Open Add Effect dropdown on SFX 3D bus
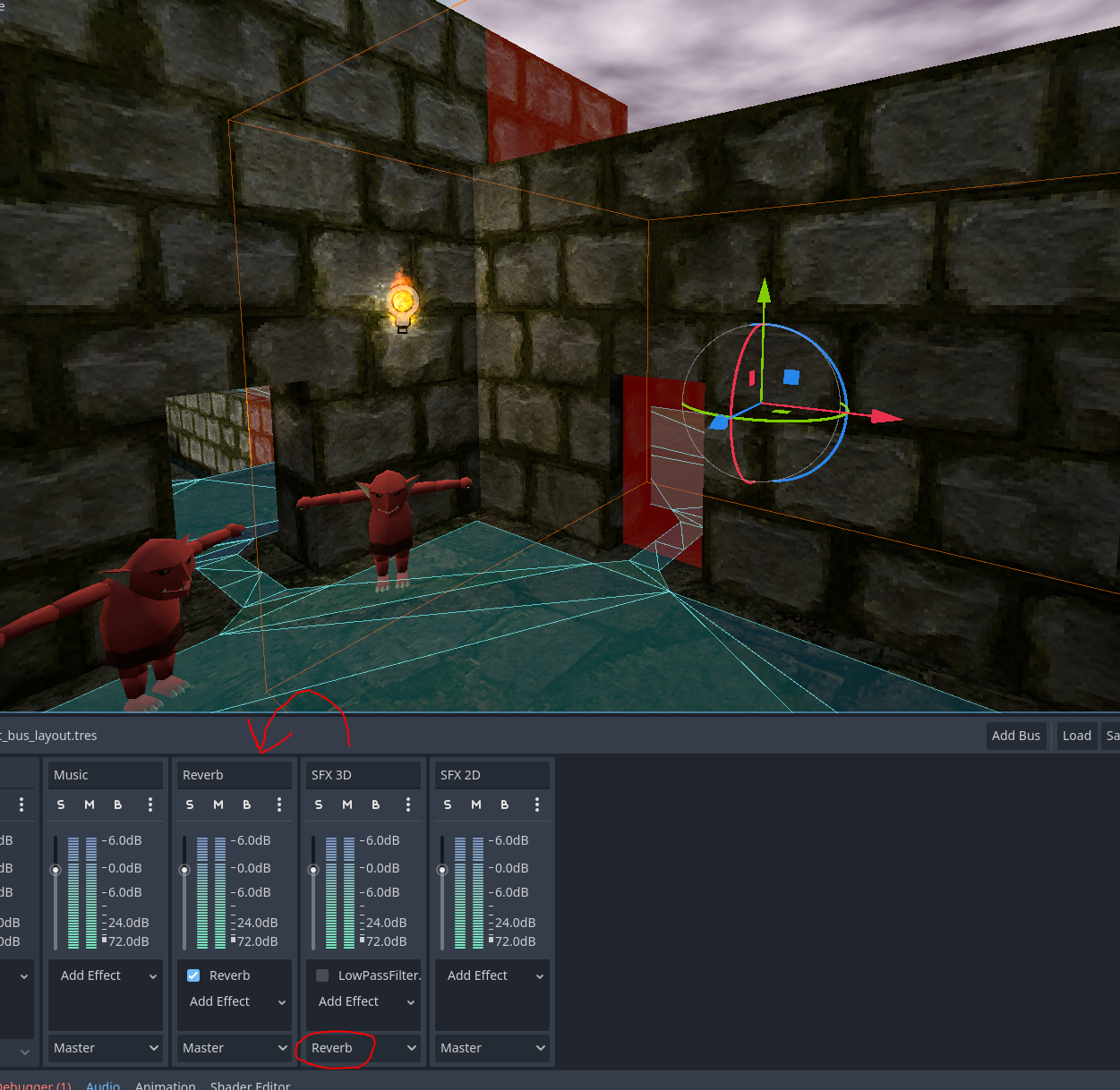Screen dimensions: 1120x1090 (x=364, y=1001)
